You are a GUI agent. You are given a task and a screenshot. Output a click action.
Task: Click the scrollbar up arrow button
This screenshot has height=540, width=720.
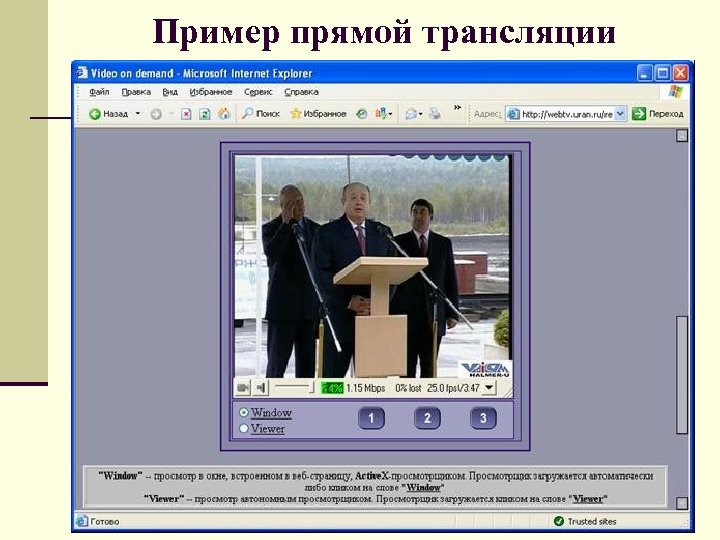[x=682, y=135]
